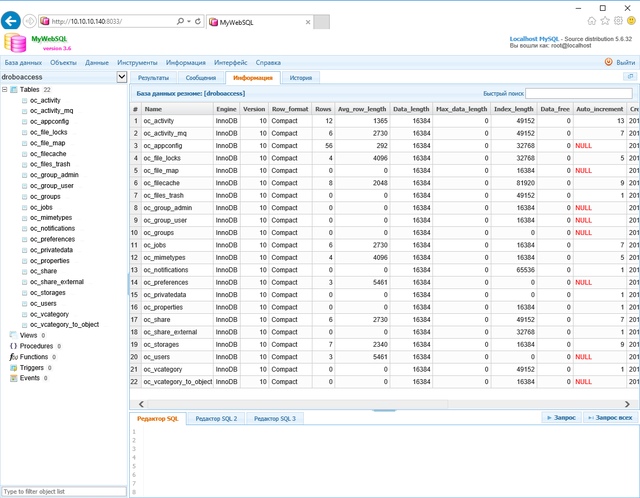Click the Views folder icon in the tree
The width and height of the screenshot is (640, 498).
pos(13,335)
